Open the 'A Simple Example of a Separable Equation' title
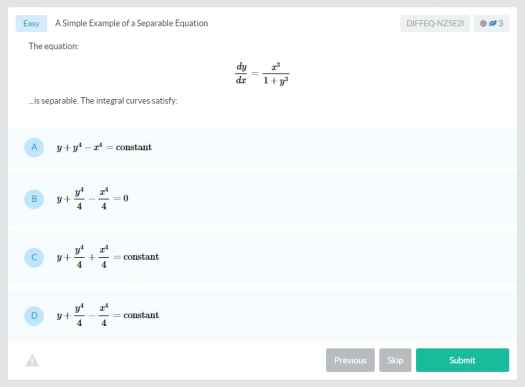Image resolution: width=525 pixels, height=387 pixels. [x=132, y=23]
